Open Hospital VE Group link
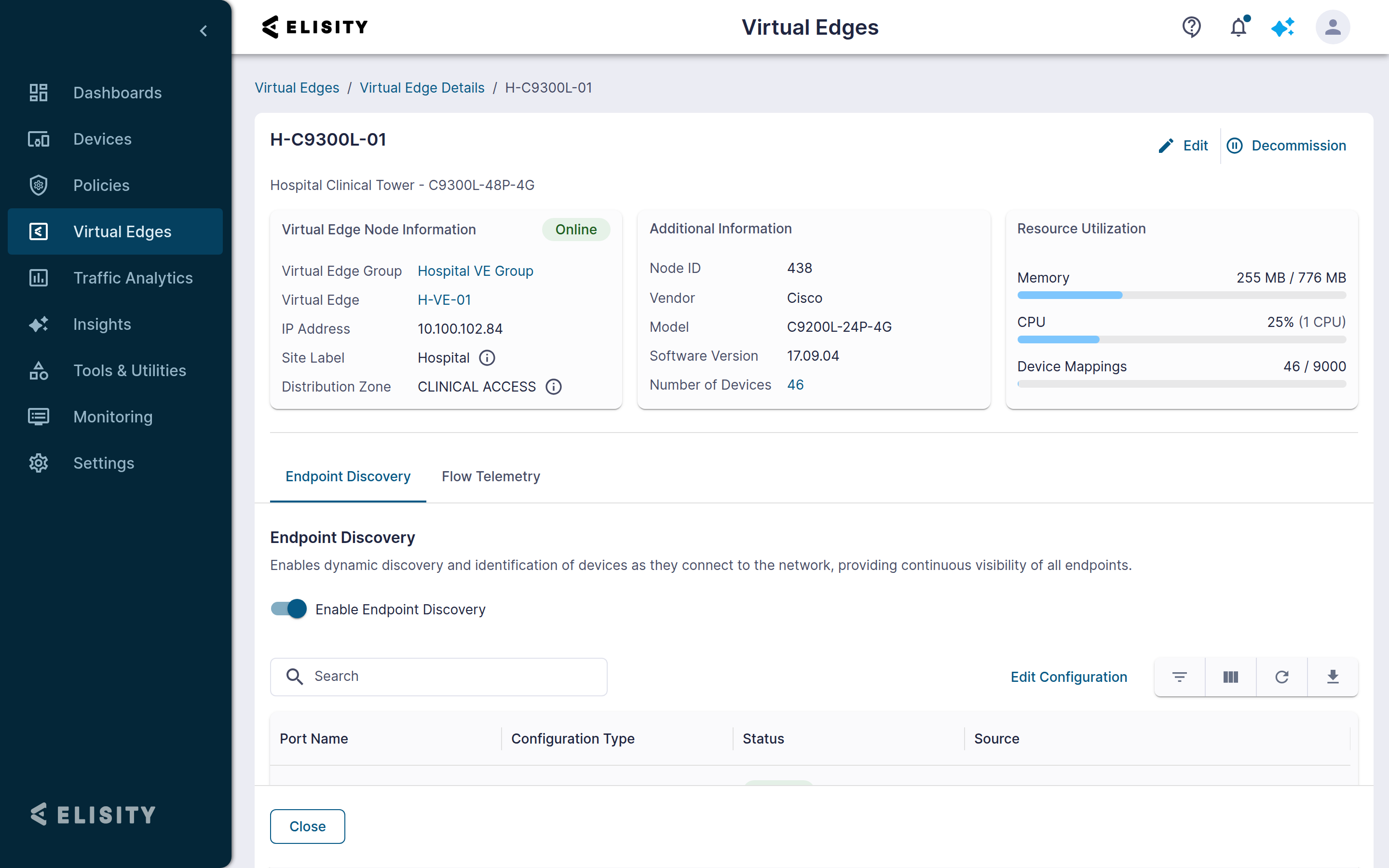Viewport: 1389px width, 868px height. (475, 271)
